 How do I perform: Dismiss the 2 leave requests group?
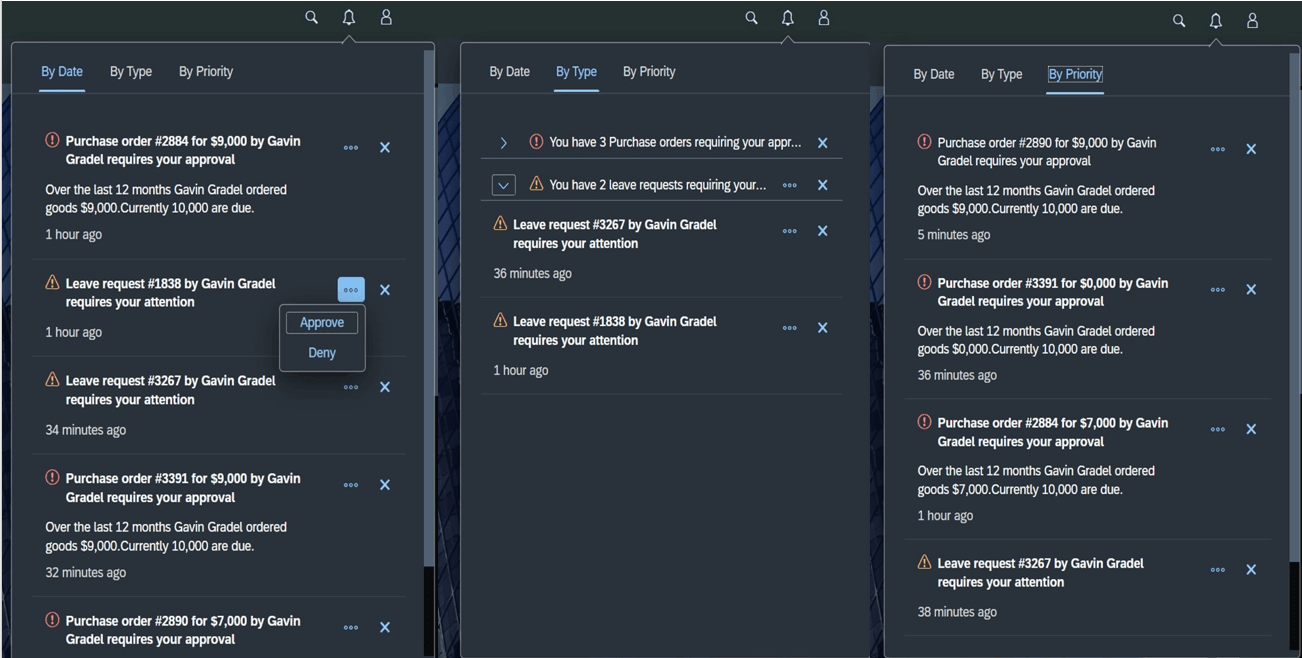[823, 185]
